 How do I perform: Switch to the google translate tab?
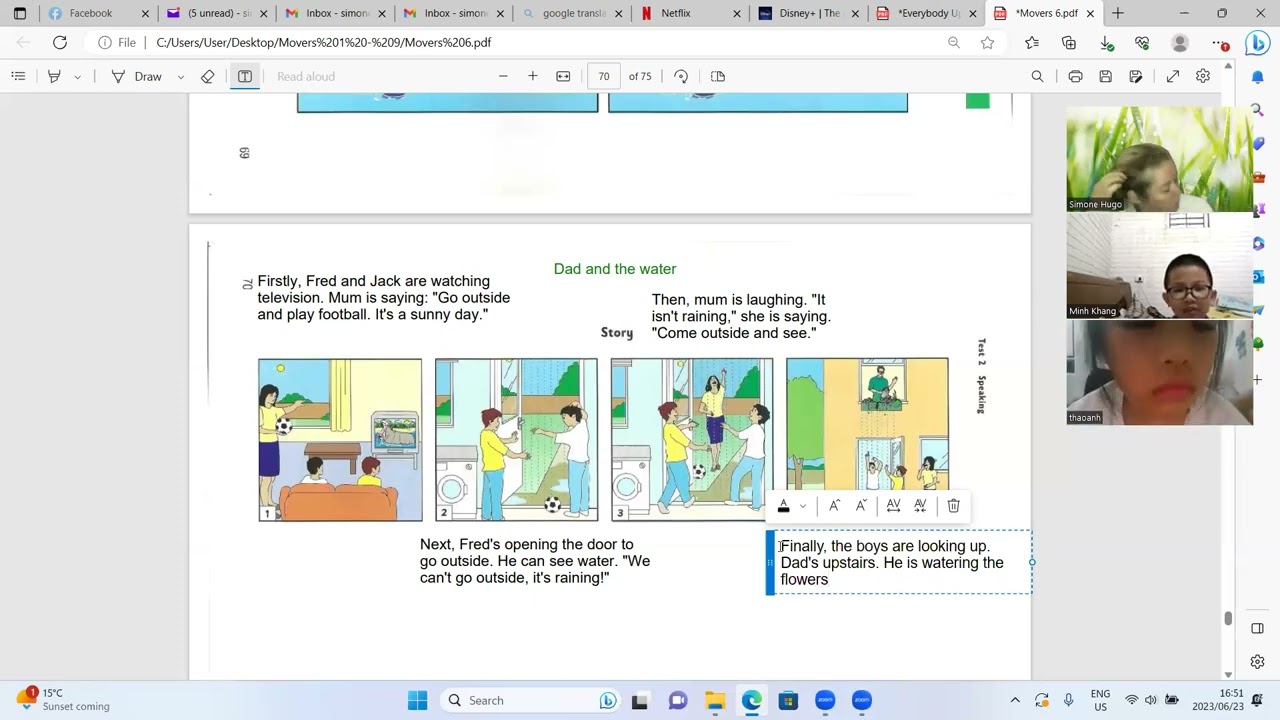coord(574,13)
